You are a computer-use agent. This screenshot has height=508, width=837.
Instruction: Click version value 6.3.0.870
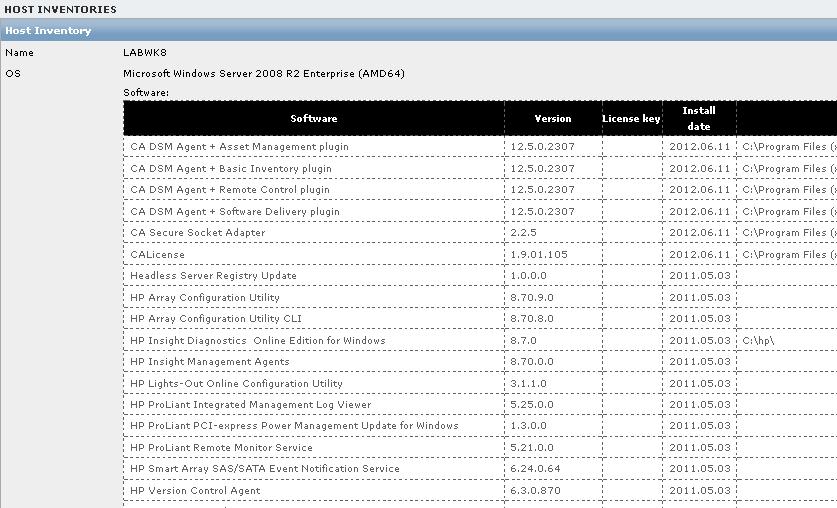click(535, 490)
